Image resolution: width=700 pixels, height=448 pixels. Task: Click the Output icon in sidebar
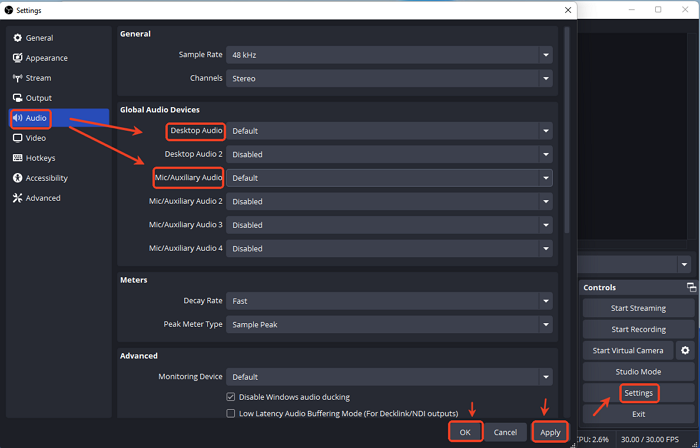click(x=17, y=98)
